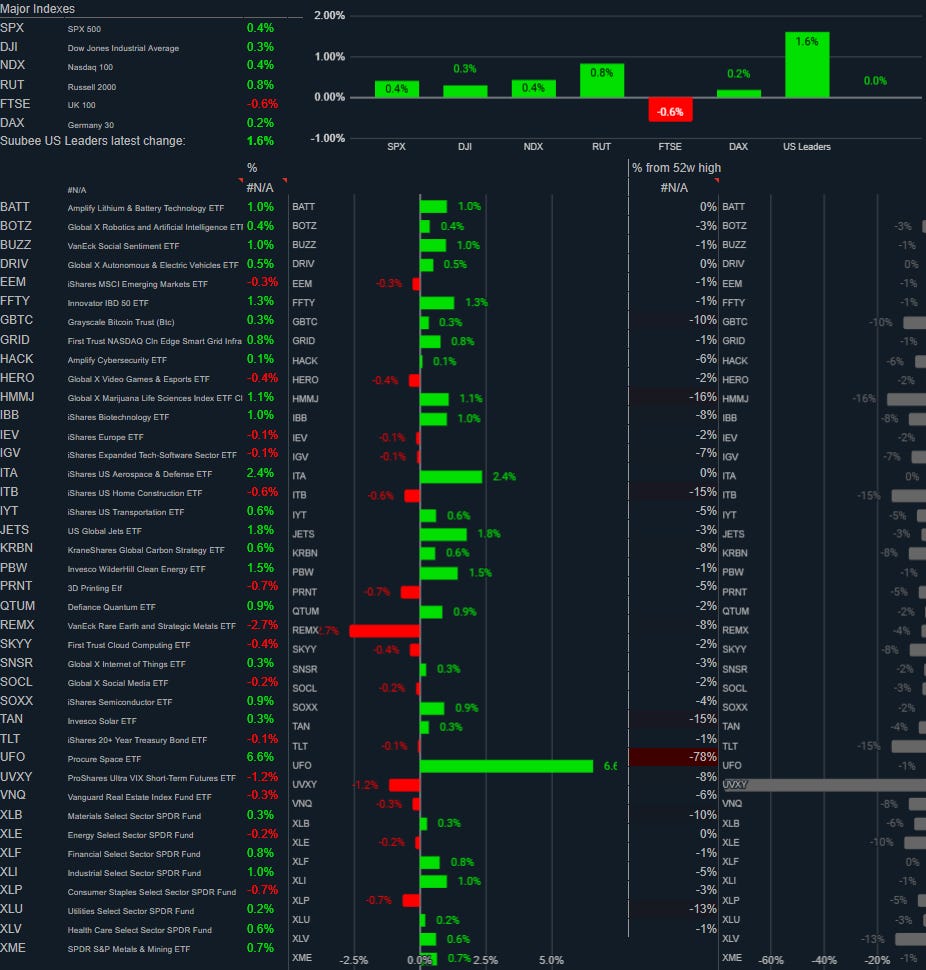Select the "Amplify Cybersecurity ETF" cell

[x=117, y=360]
